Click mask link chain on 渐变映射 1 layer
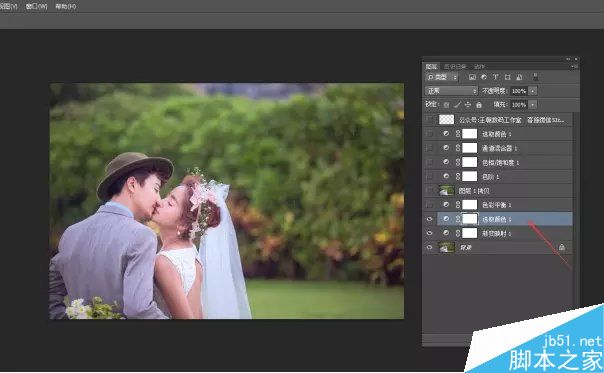Viewport: 604px width, 373px height. 458,233
